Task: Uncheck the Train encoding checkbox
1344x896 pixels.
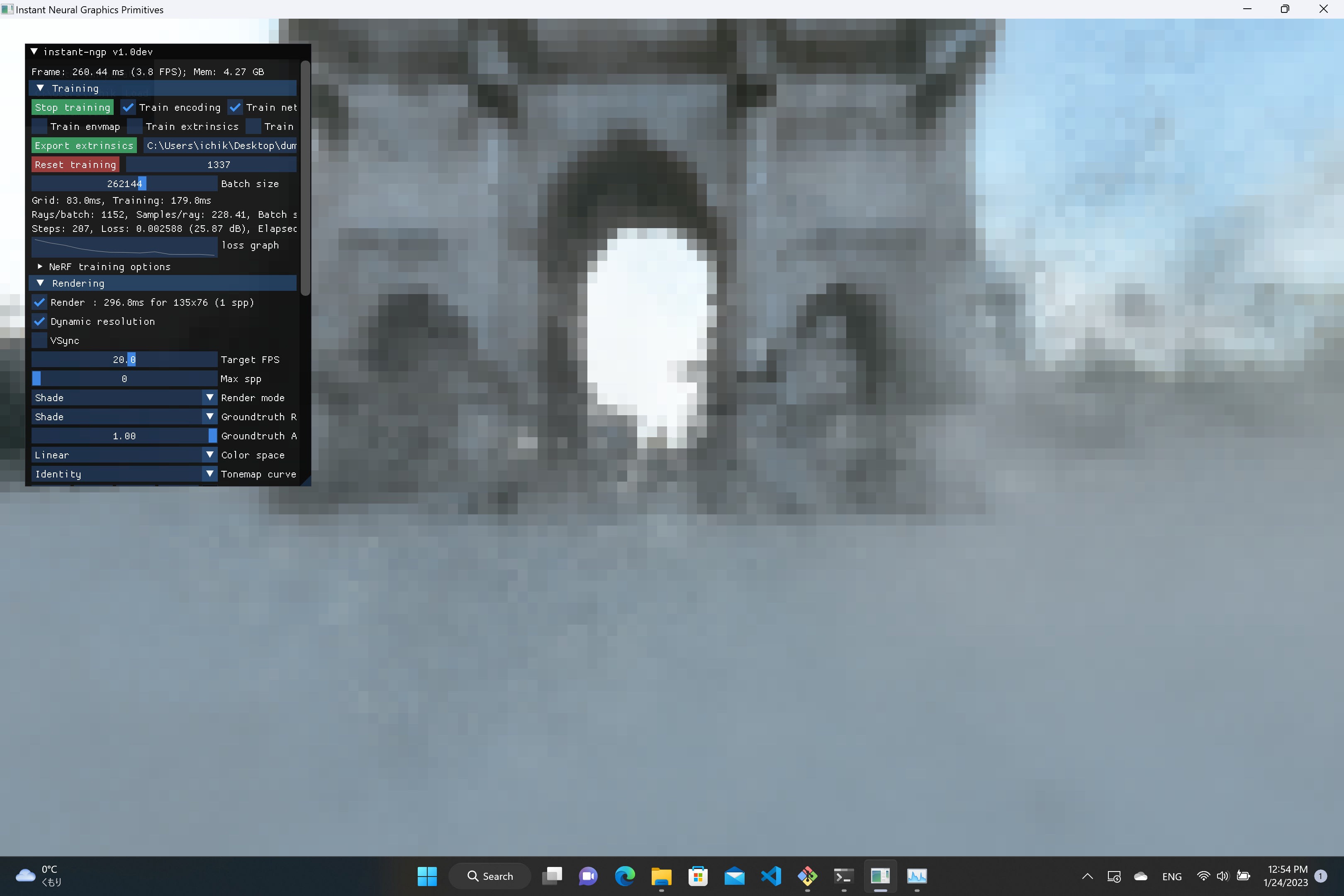Action: (128, 107)
